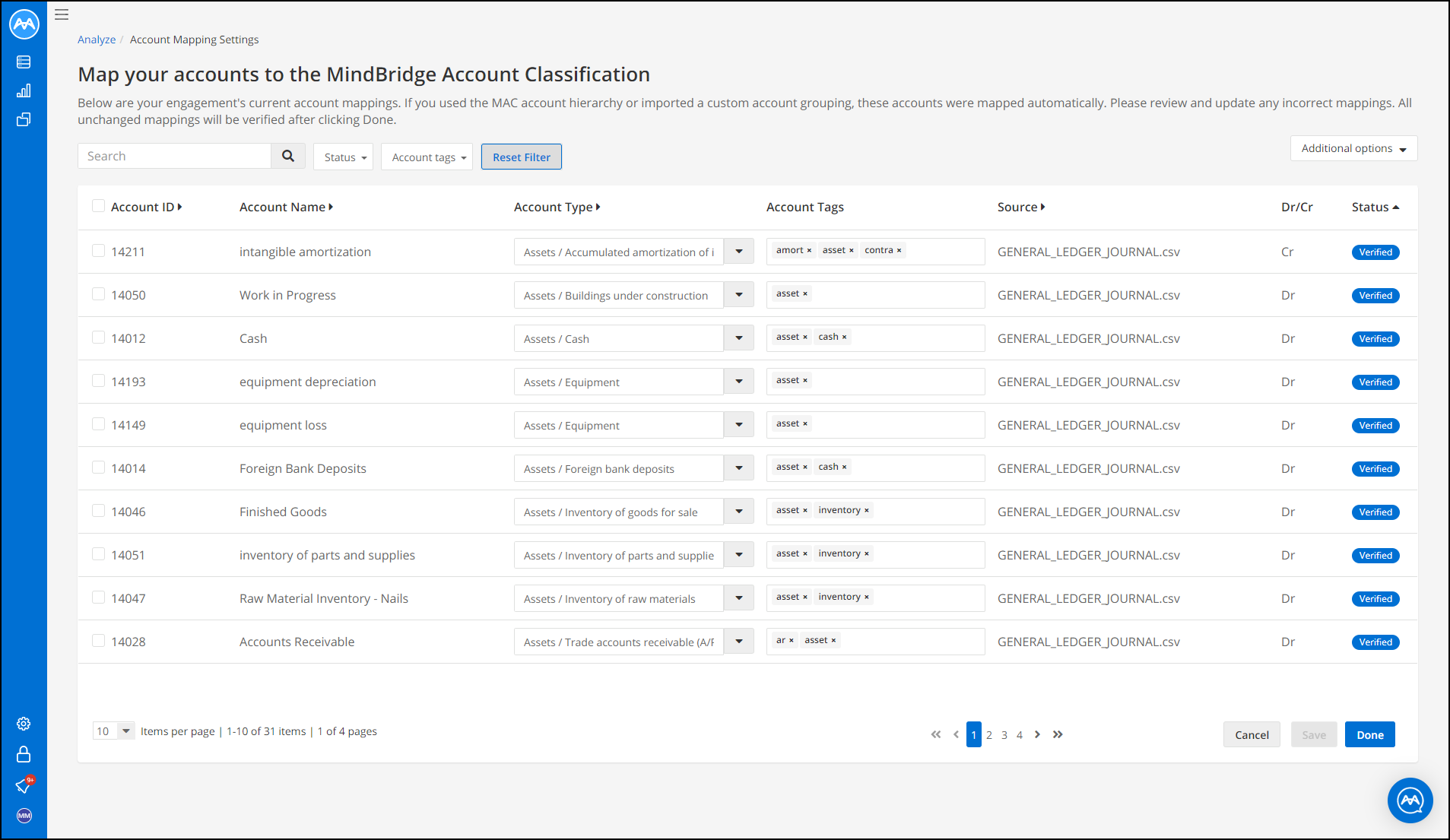Click the MindBridge logo in sidebar
Image resolution: width=1450 pixels, height=840 pixels.
(x=24, y=24)
